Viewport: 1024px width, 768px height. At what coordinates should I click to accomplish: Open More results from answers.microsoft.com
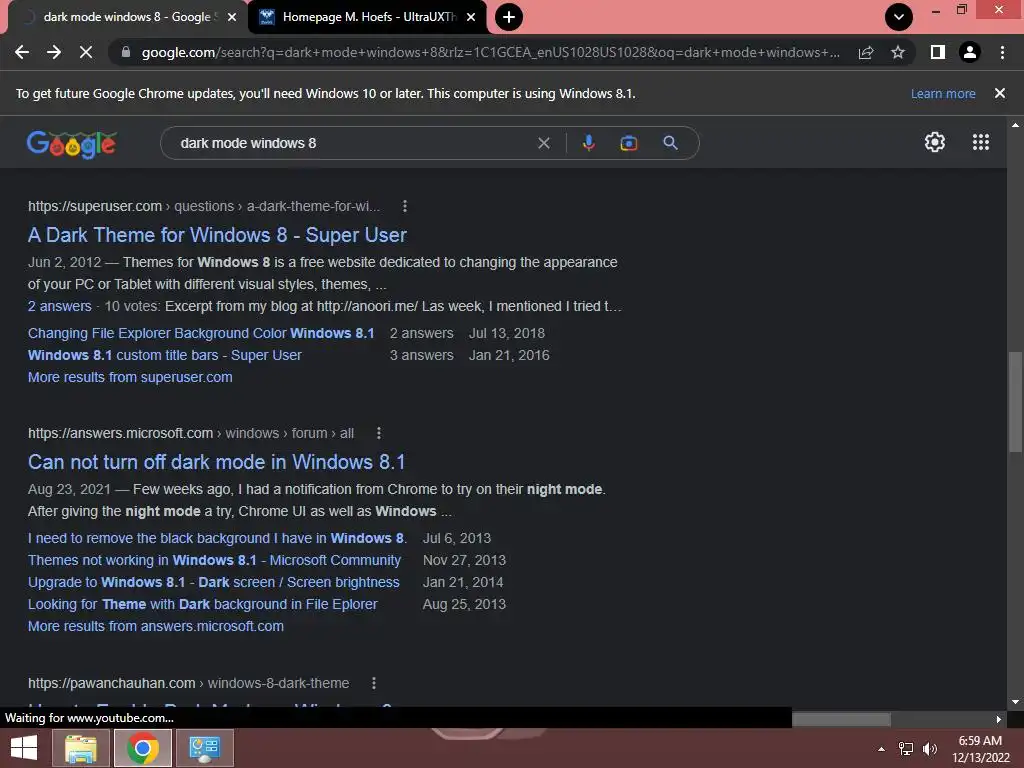click(x=155, y=626)
